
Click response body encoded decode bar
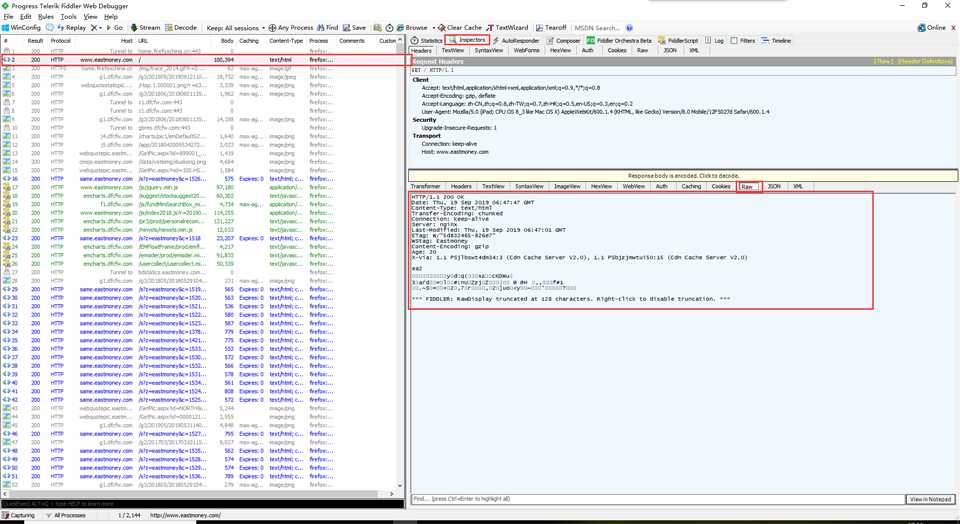683,176
